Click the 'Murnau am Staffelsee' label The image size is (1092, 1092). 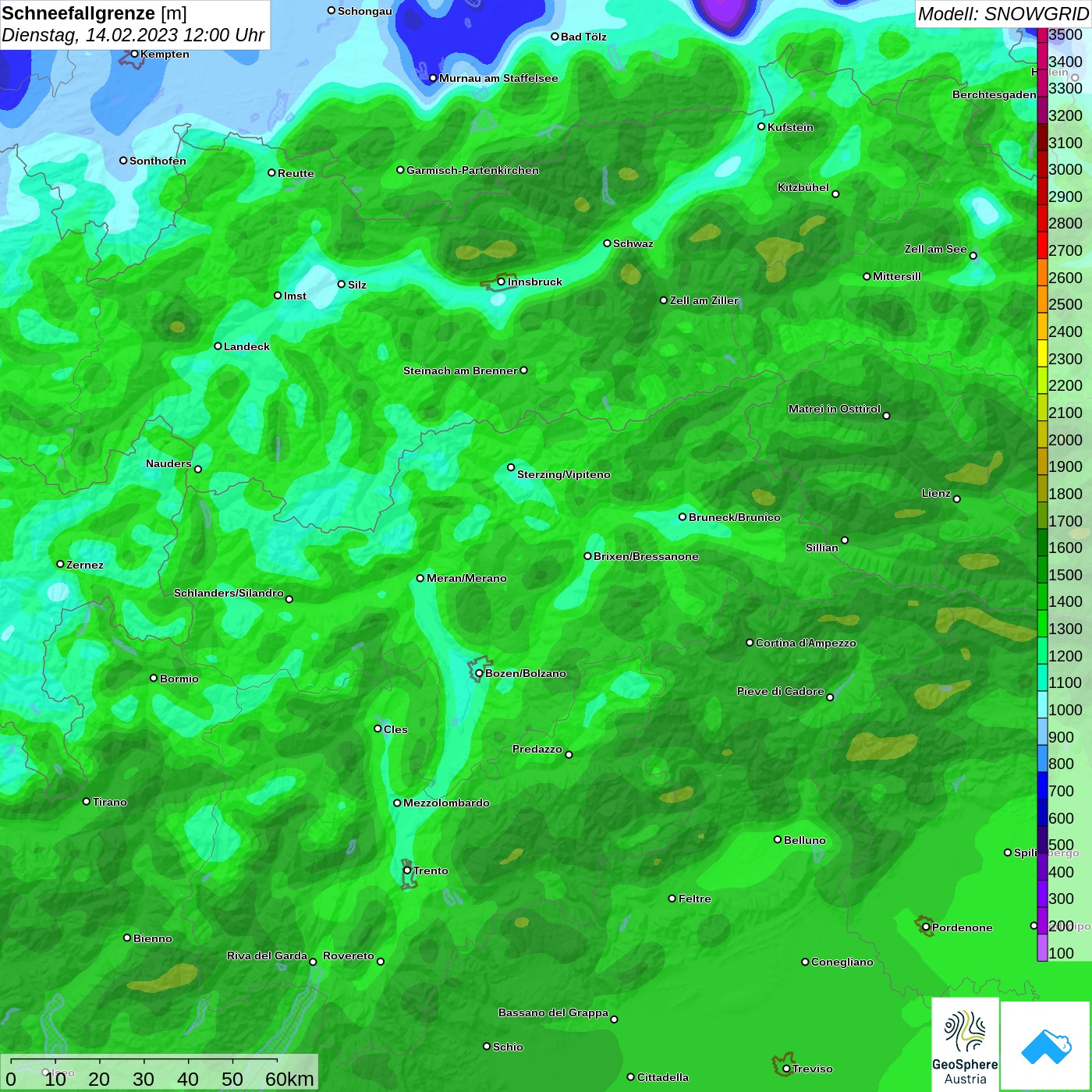pos(498,78)
